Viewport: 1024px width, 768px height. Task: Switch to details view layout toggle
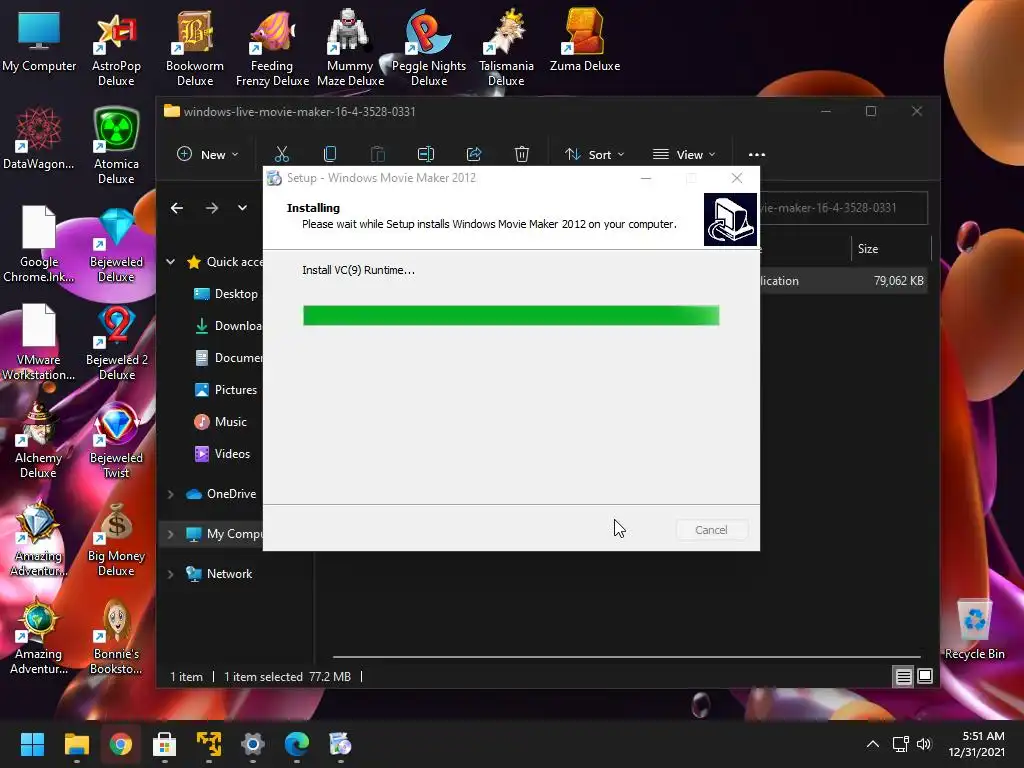click(903, 677)
